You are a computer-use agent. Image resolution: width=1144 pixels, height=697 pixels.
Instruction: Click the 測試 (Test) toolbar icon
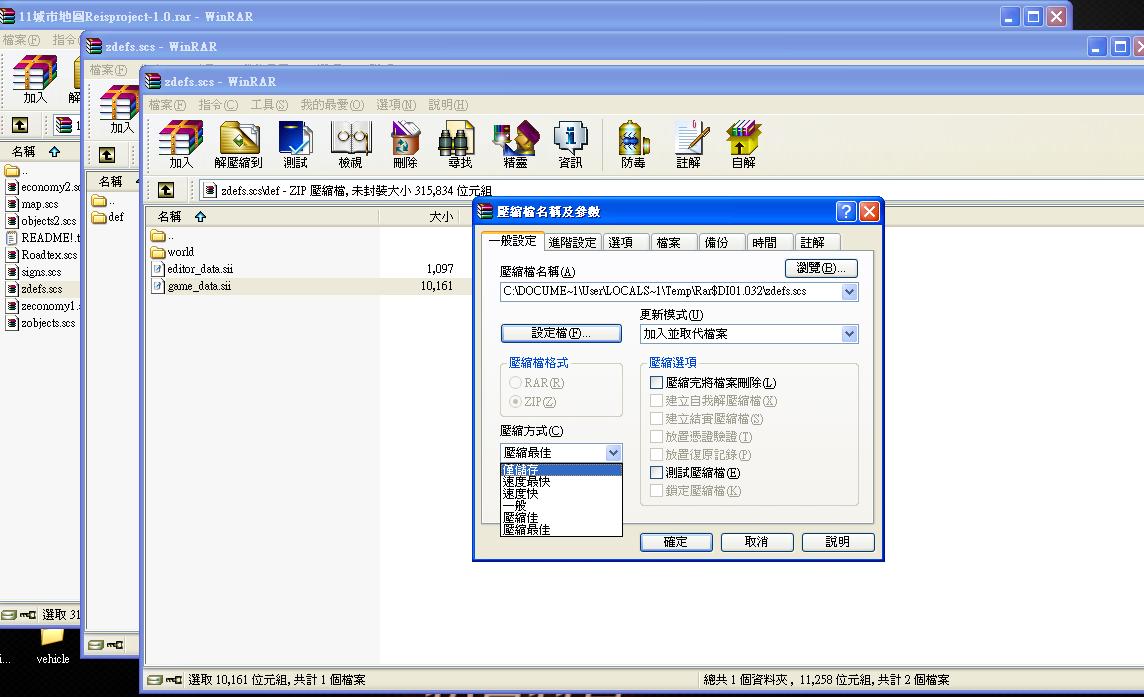pyautogui.click(x=295, y=145)
